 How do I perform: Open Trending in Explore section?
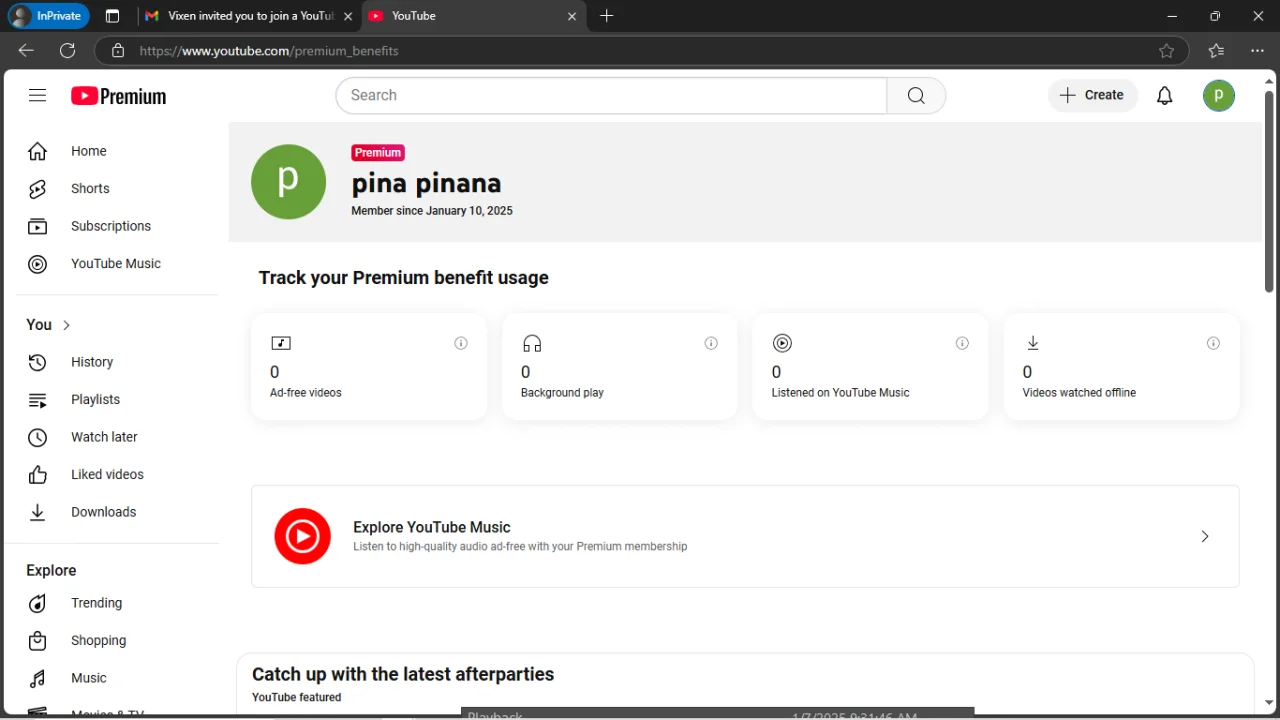117,603
